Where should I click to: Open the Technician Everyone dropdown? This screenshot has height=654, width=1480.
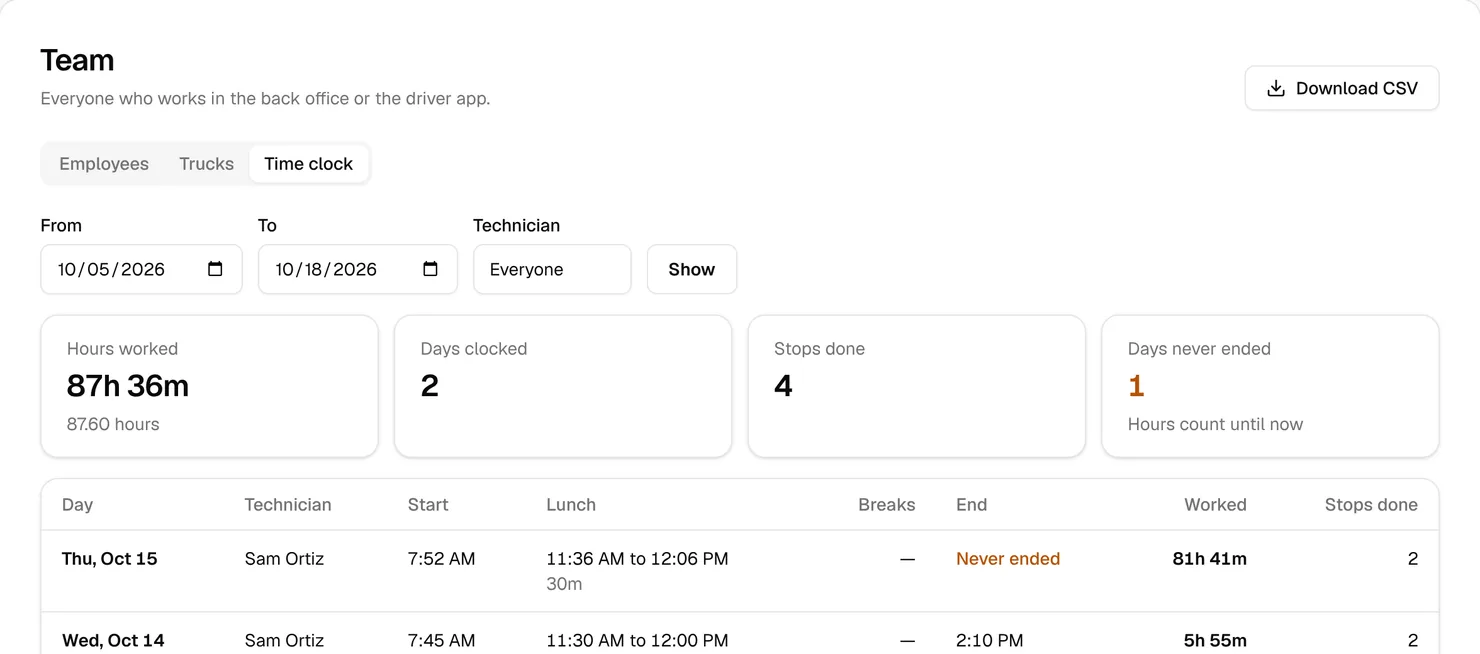click(552, 269)
